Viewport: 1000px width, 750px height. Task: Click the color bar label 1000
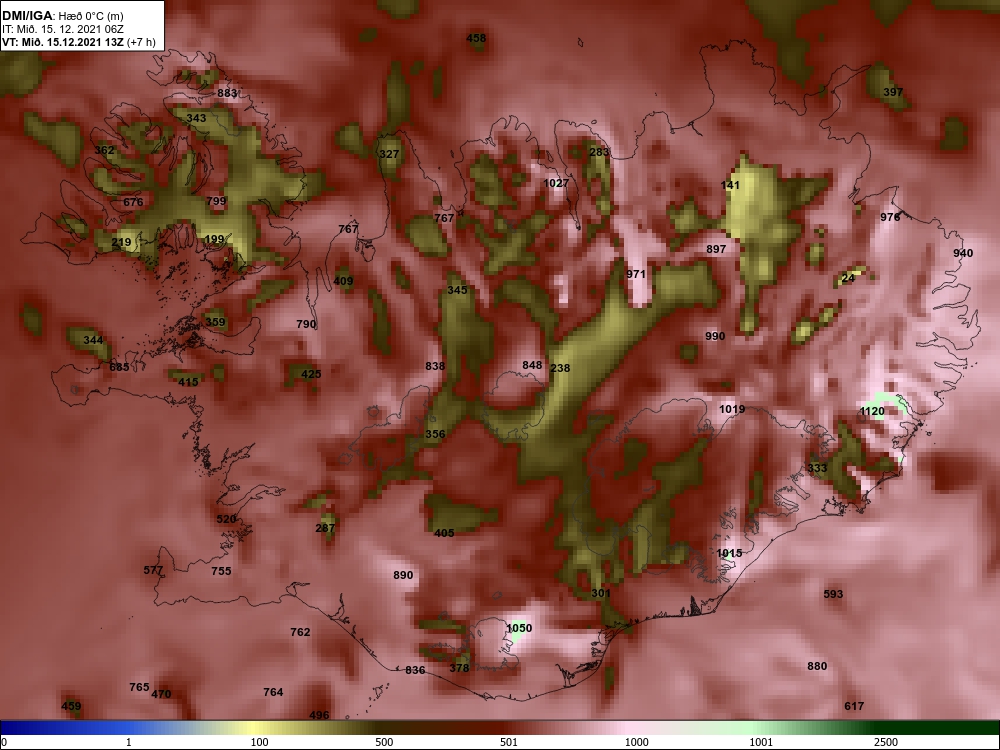(x=636, y=742)
